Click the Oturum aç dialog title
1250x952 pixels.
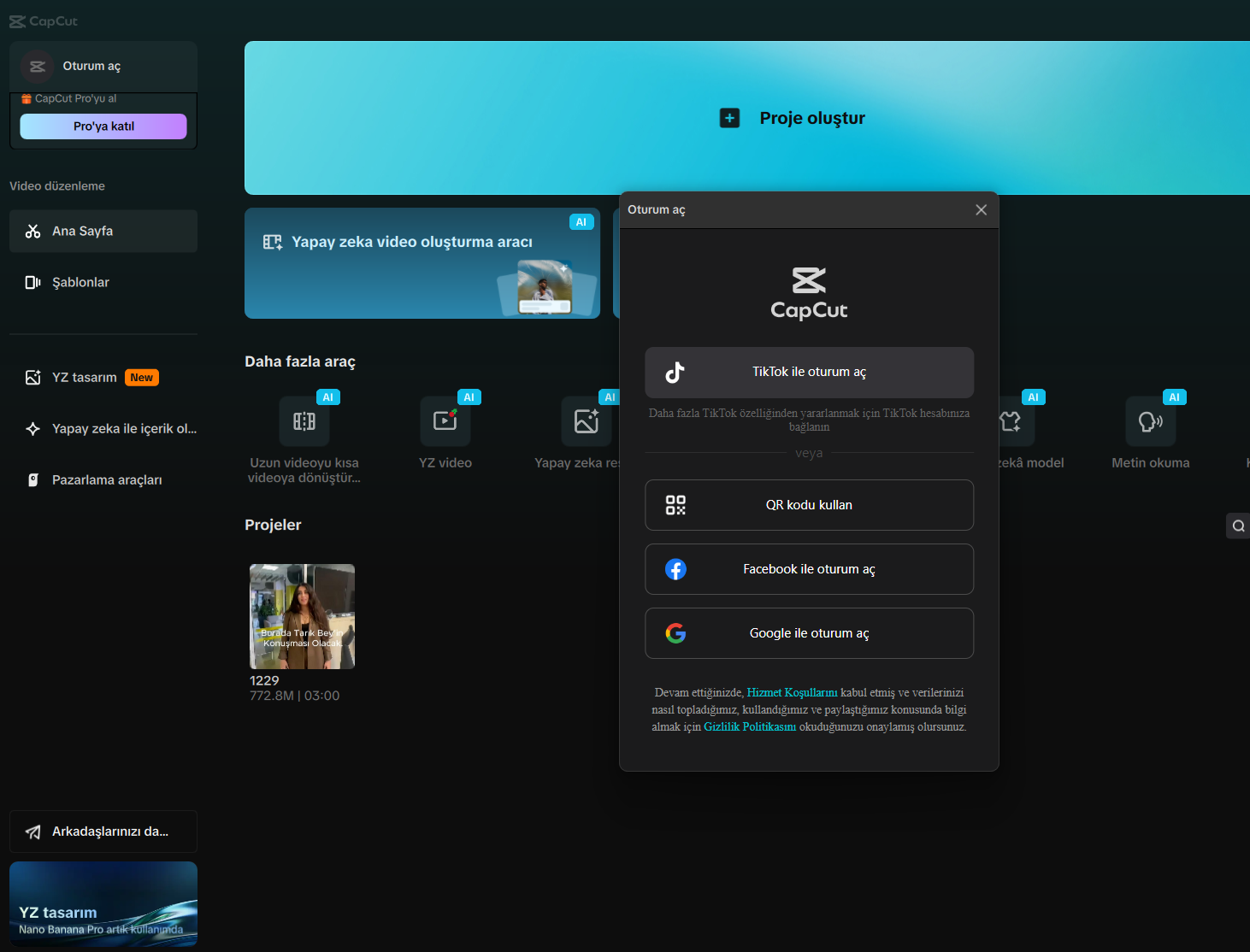(x=657, y=209)
